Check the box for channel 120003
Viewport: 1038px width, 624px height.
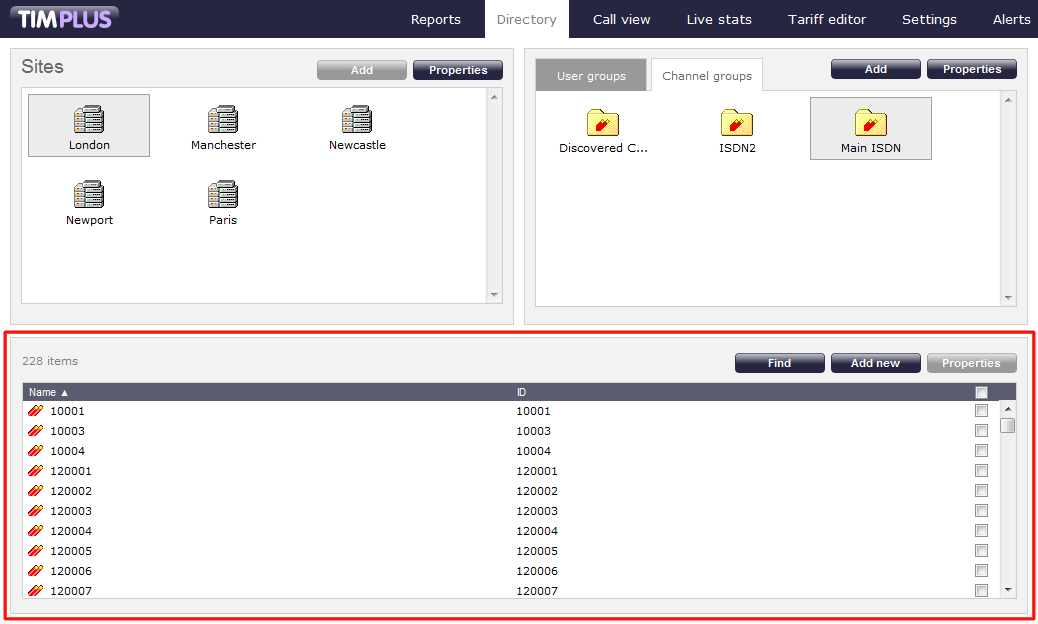point(981,511)
